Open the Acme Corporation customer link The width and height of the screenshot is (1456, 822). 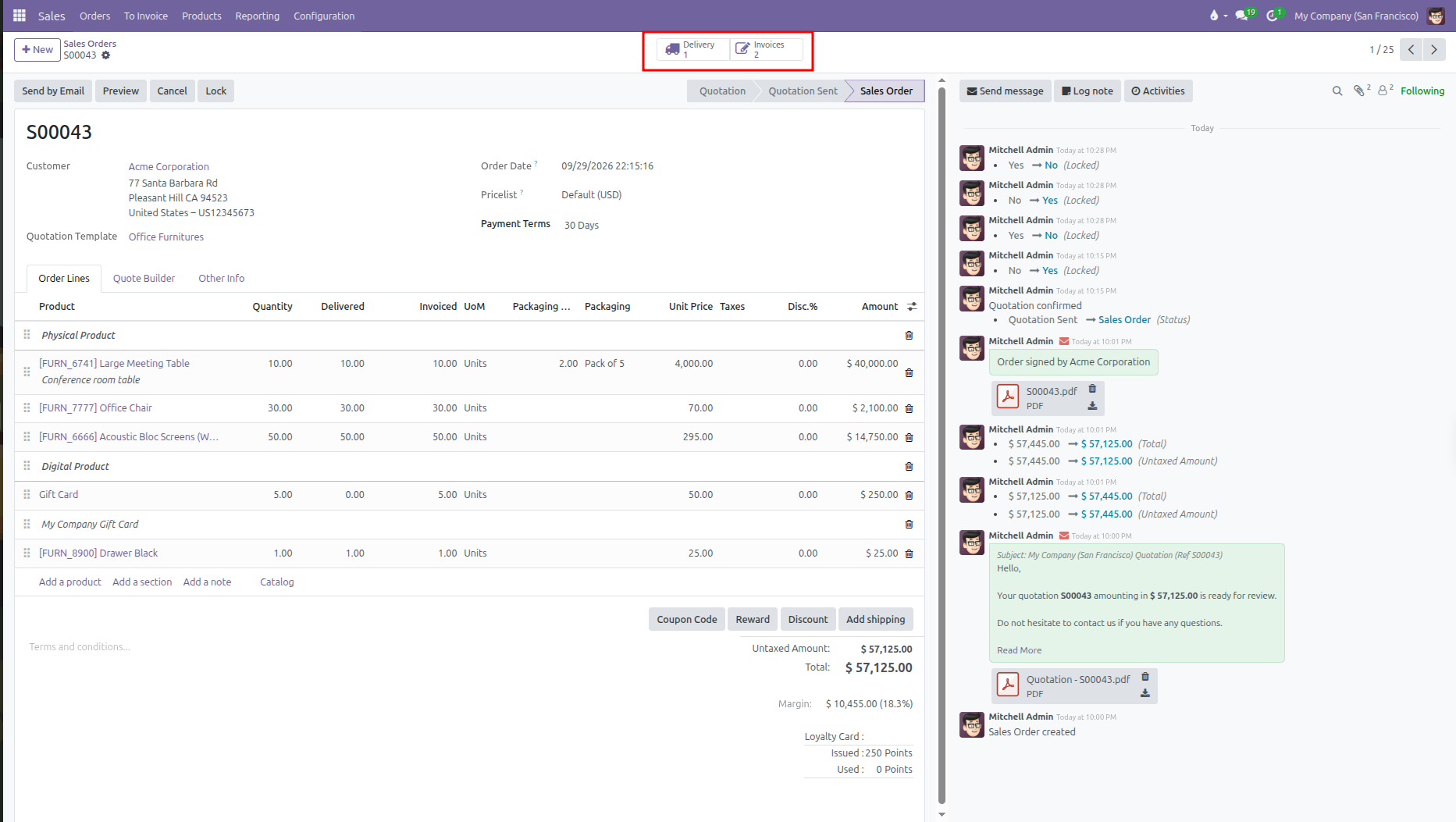point(169,167)
